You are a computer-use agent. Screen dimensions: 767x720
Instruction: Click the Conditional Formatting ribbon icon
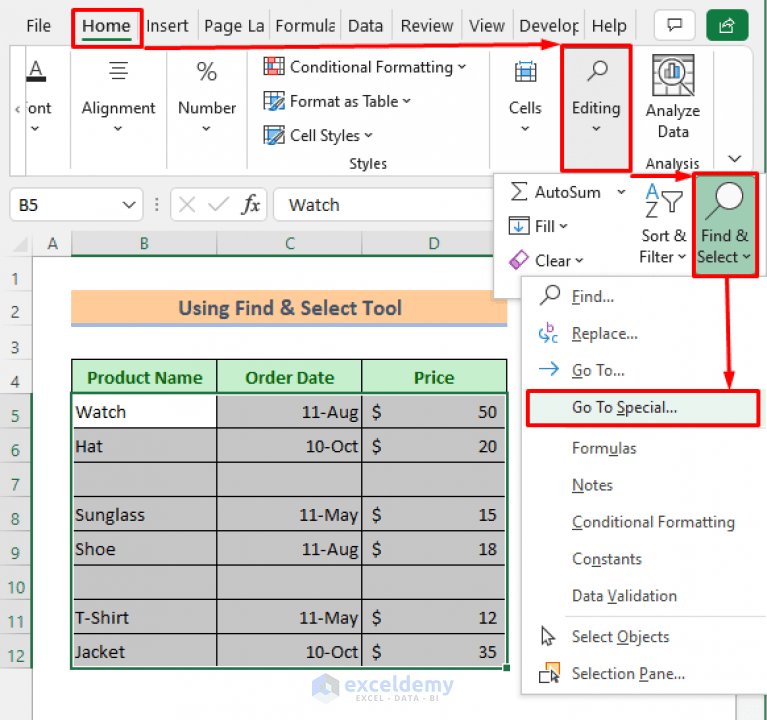[x=274, y=66]
